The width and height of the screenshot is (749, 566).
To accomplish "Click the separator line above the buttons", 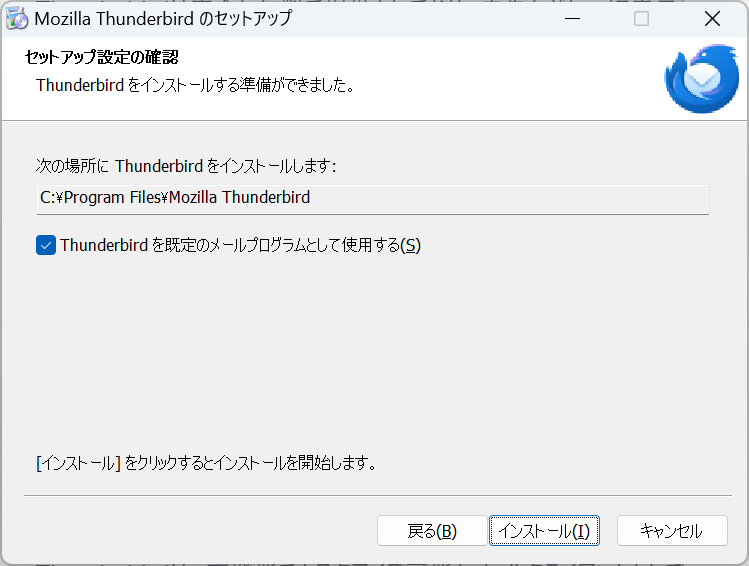I will tap(377, 495).
